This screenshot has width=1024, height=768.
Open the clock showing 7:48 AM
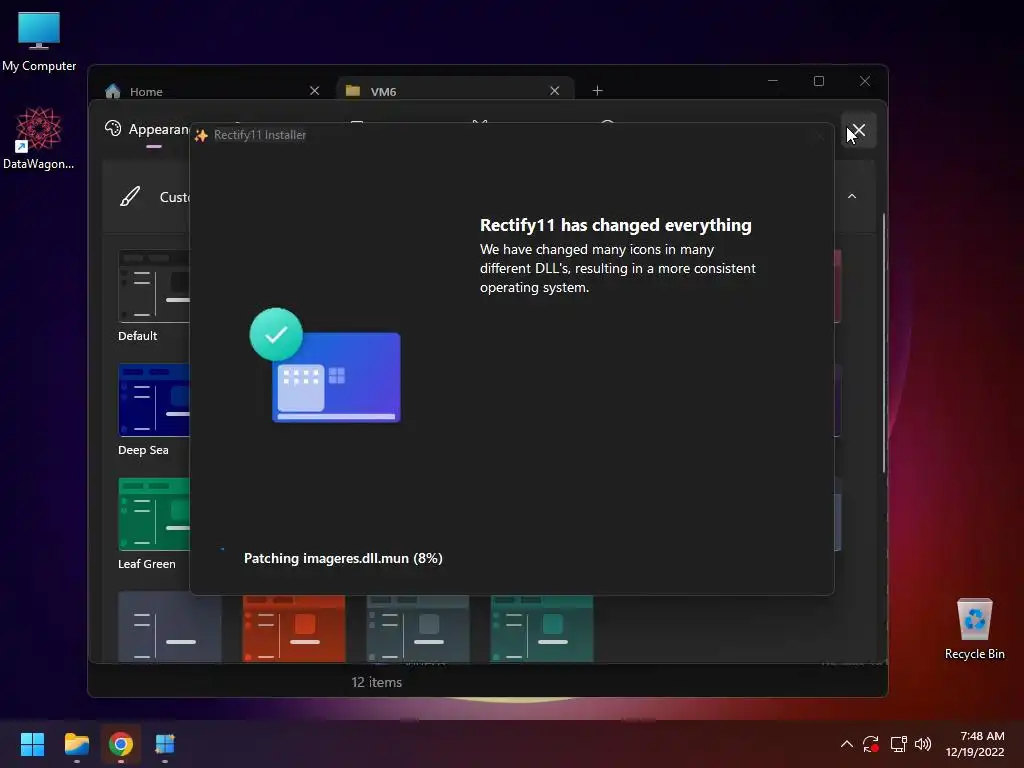pos(975,744)
